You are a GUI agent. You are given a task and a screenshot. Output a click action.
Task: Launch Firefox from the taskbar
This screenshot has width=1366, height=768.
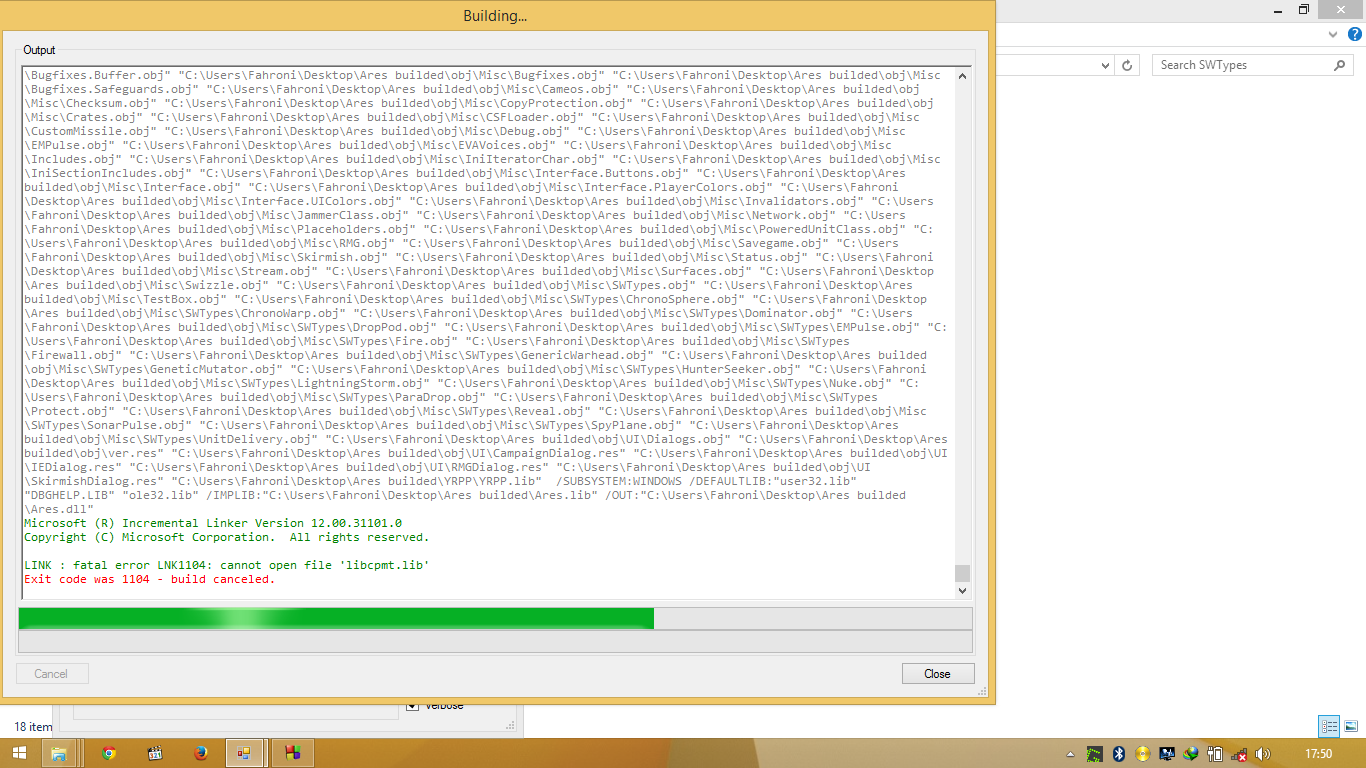pos(201,753)
